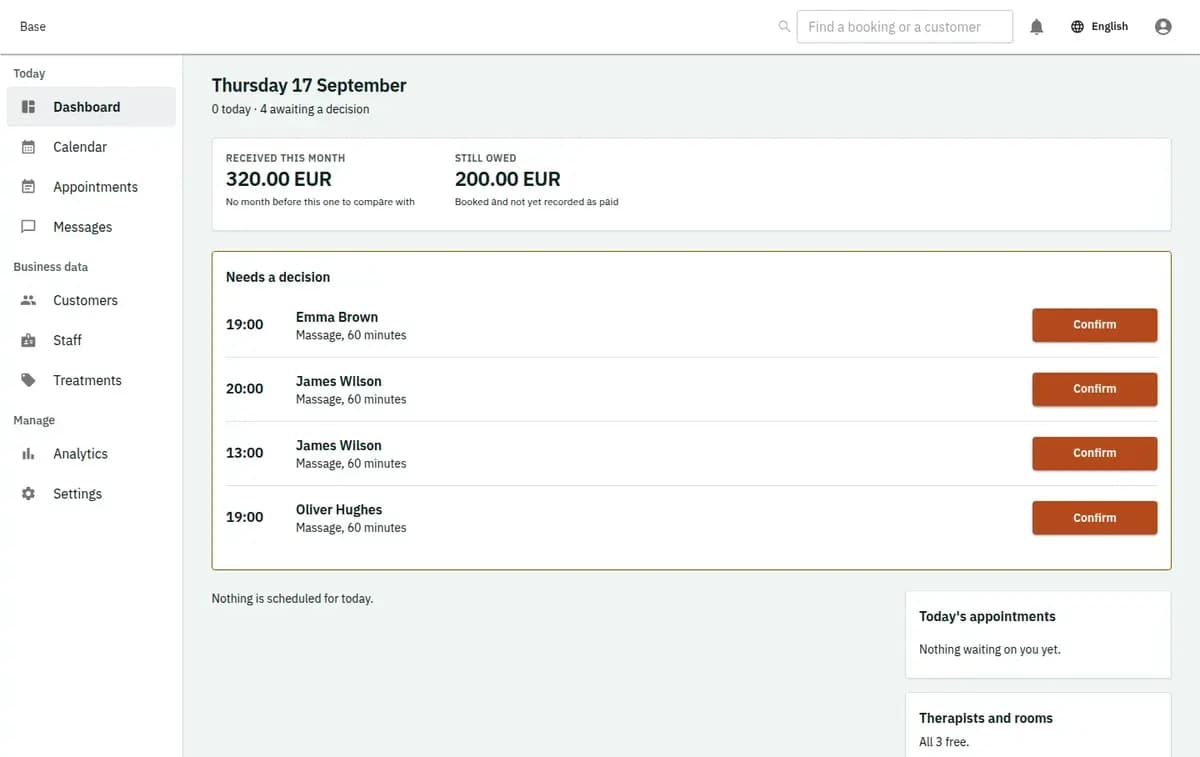Viewport: 1200px width, 757px height.
Task: Click the Dashboard grid icon in sidebar
Action: [x=28, y=107]
